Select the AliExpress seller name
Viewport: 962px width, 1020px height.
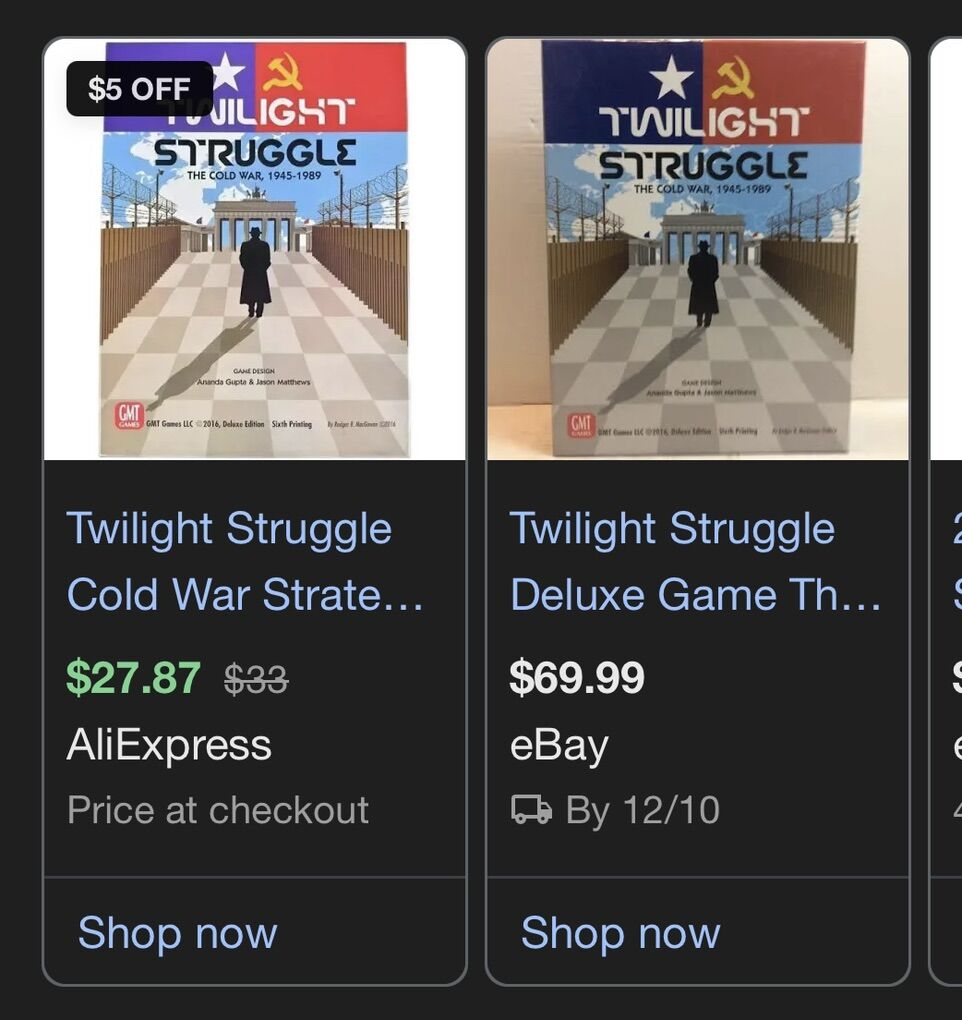click(x=169, y=745)
